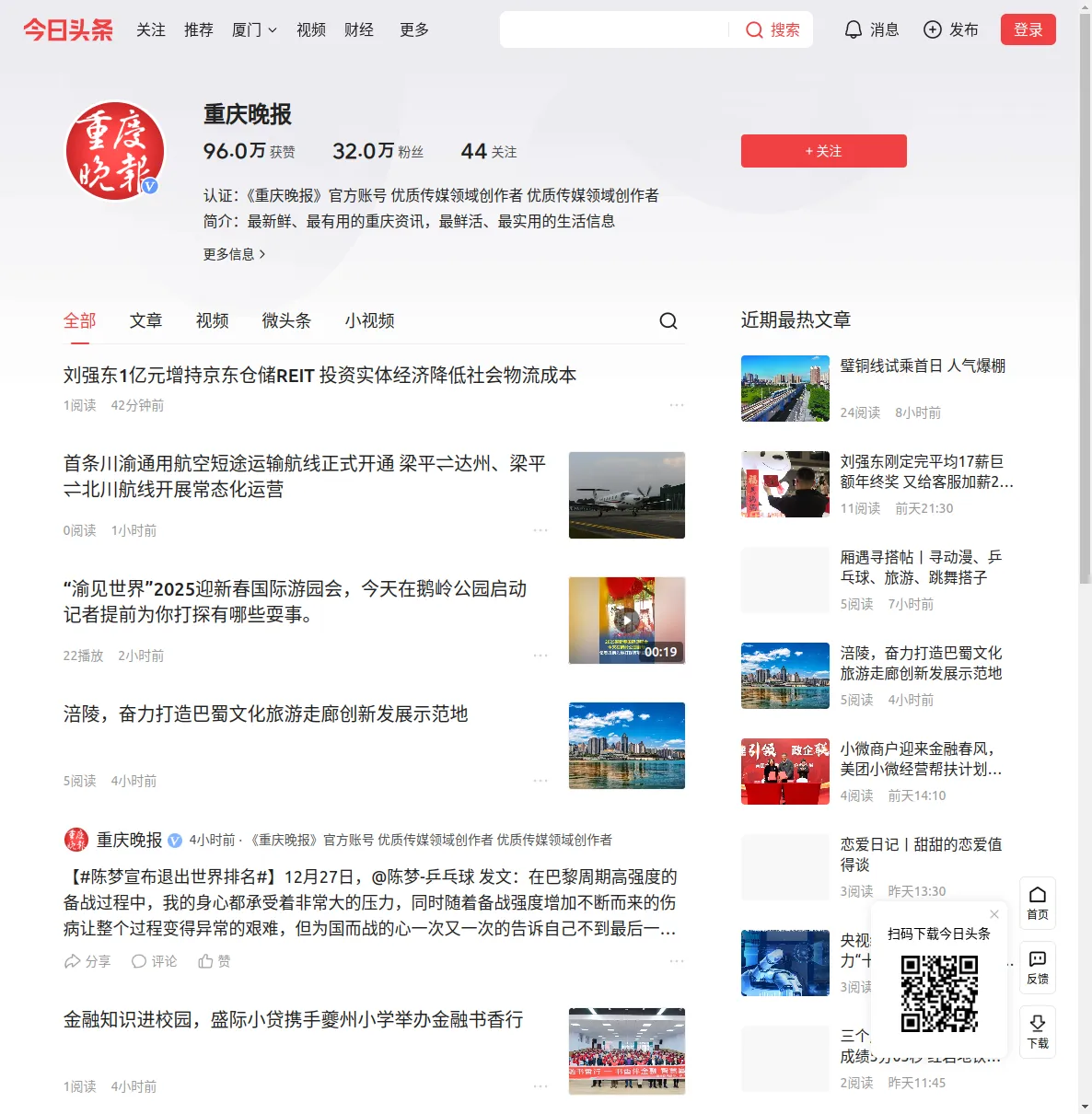Open the airplane thumbnail of 川渝航线 article
The height and width of the screenshot is (1114, 1092).
coord(627,495)
